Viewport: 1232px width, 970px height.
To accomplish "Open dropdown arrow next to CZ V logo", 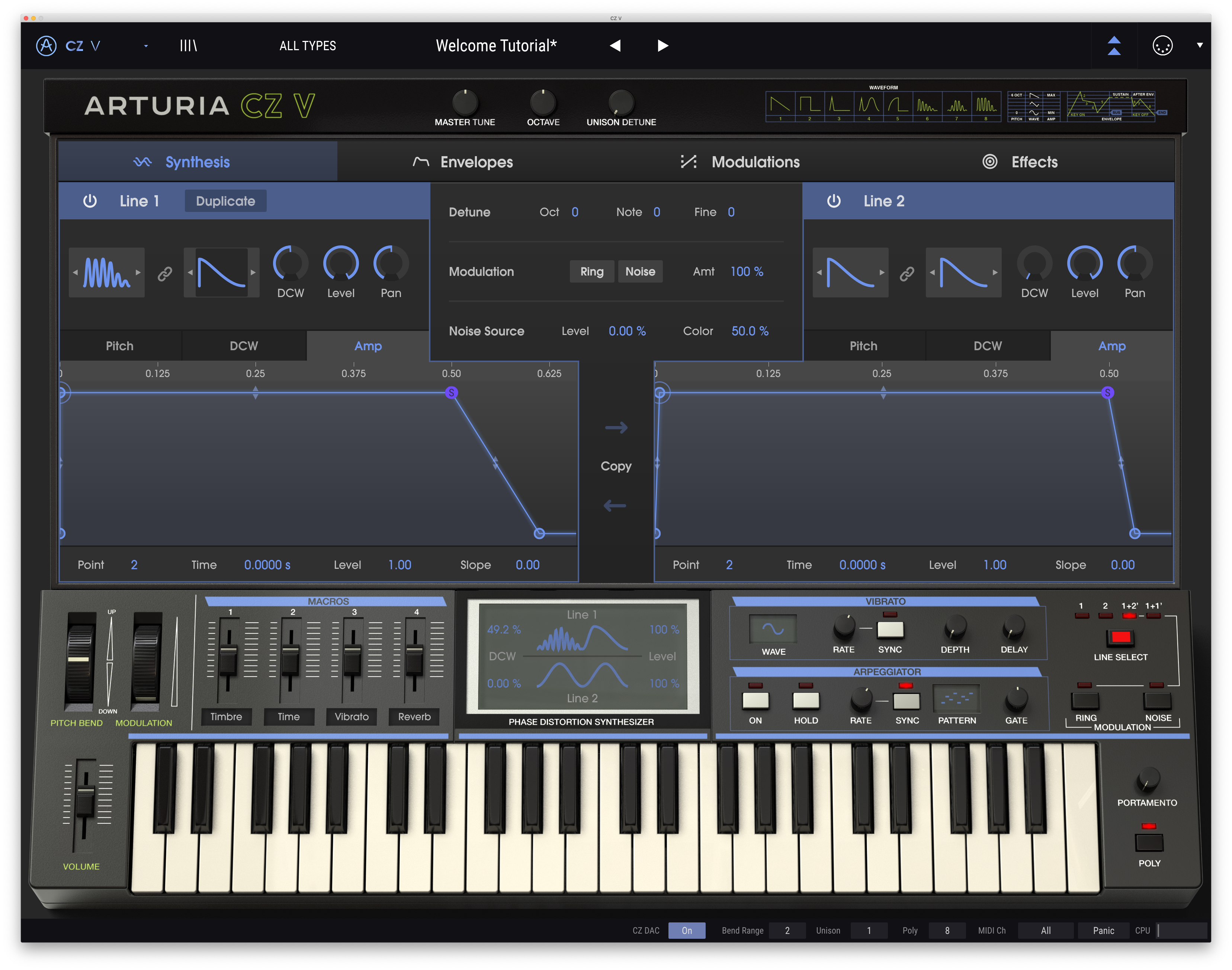I will tap(146, 46).
